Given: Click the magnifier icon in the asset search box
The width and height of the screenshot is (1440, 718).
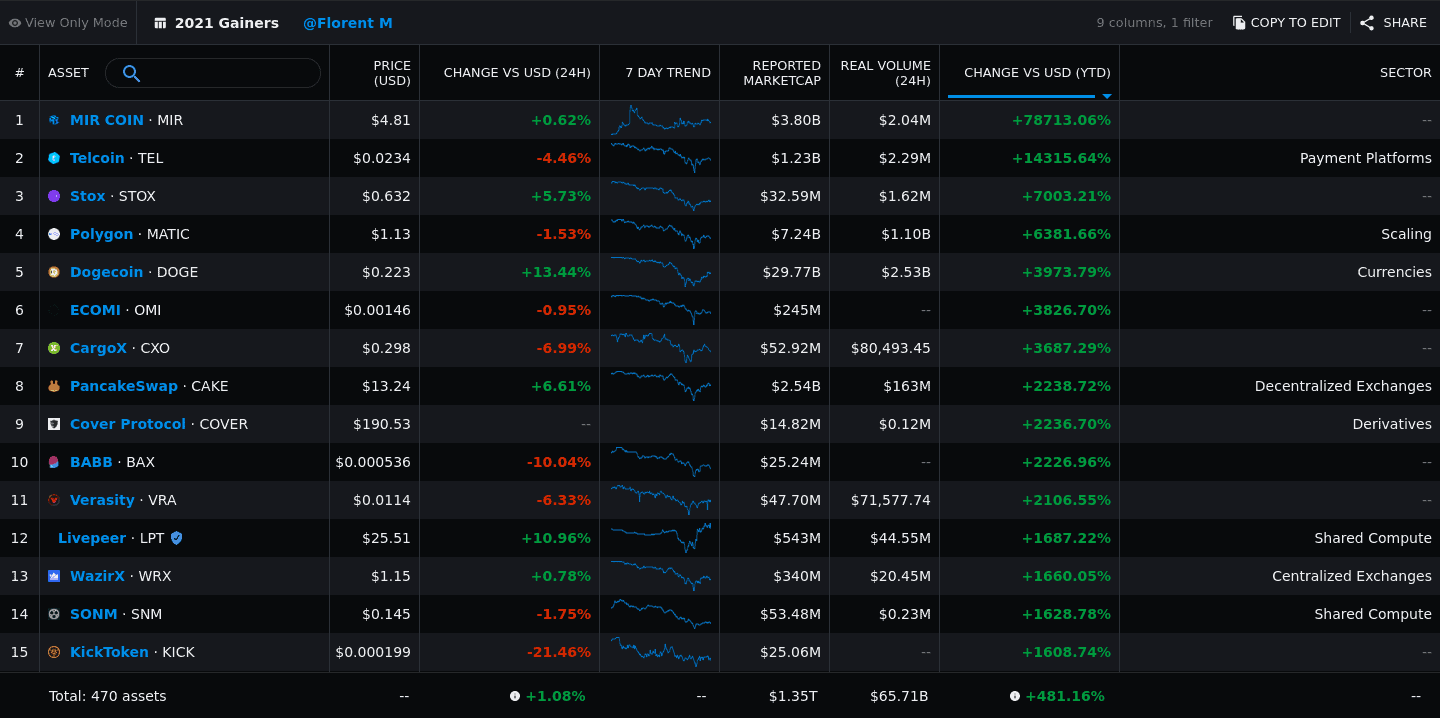Looking at the screenshot, I should tap(131, 73).
